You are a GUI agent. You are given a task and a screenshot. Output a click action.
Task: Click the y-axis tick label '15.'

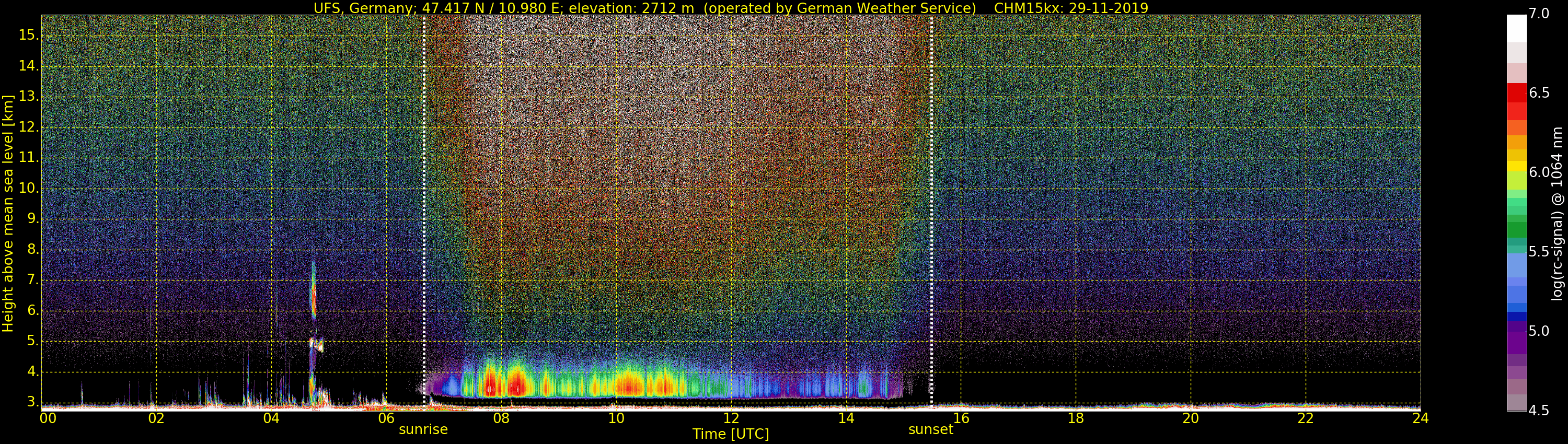(29, 36)
